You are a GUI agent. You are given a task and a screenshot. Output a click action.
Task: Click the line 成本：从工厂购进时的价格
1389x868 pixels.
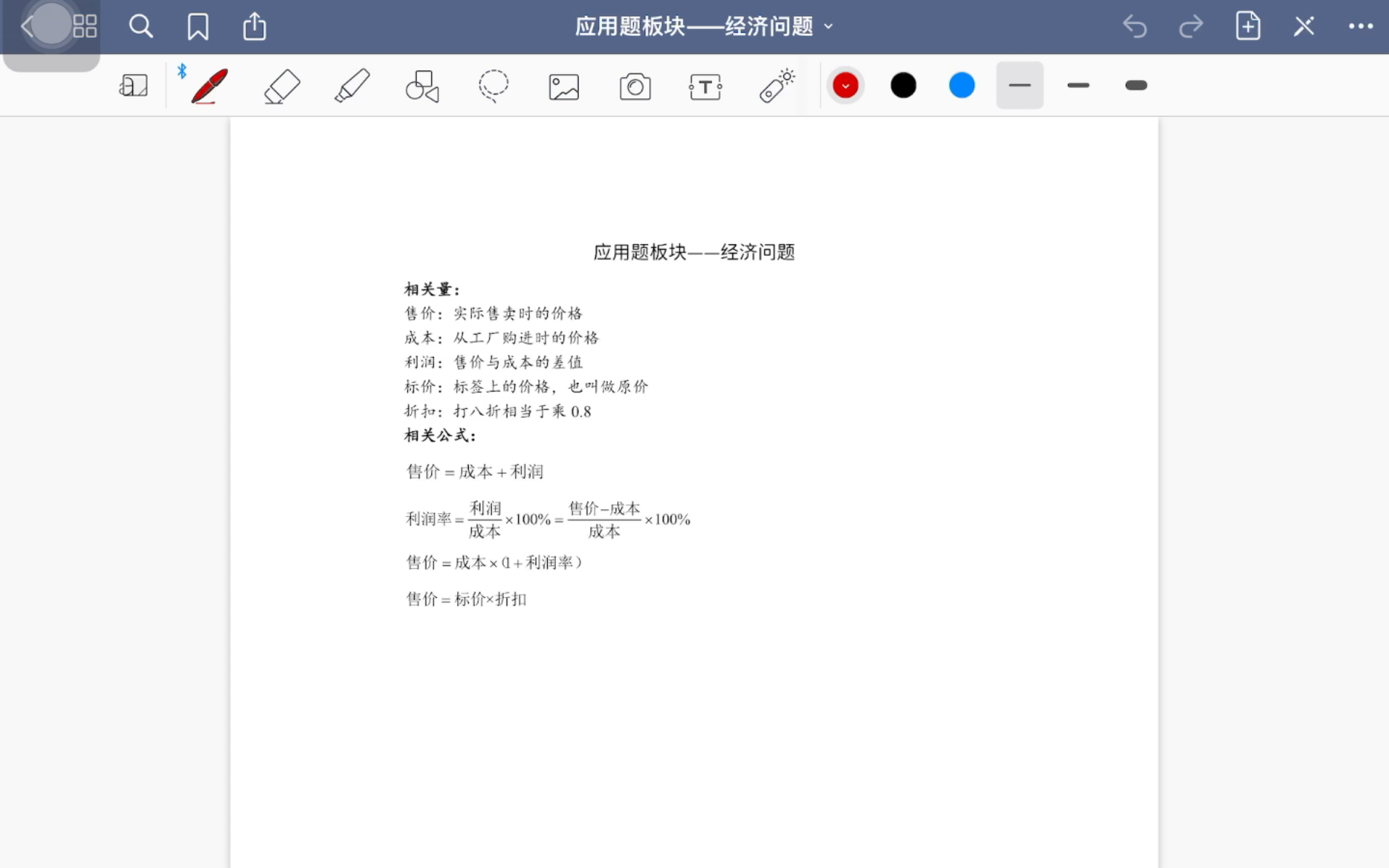click(x=502, y=338)
